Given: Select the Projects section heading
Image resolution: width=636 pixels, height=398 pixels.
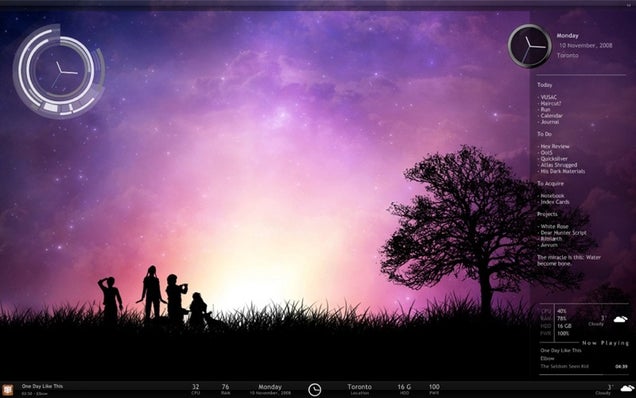Looking at the screenshot, I should pos(547,214).
